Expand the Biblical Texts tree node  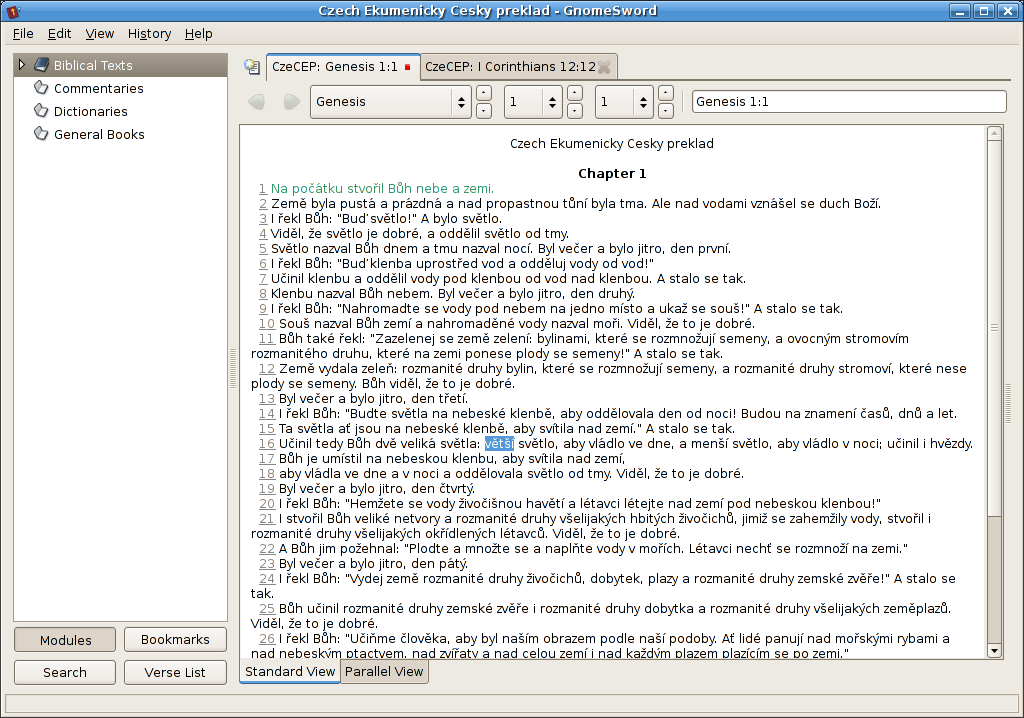(x=22, y=65)
